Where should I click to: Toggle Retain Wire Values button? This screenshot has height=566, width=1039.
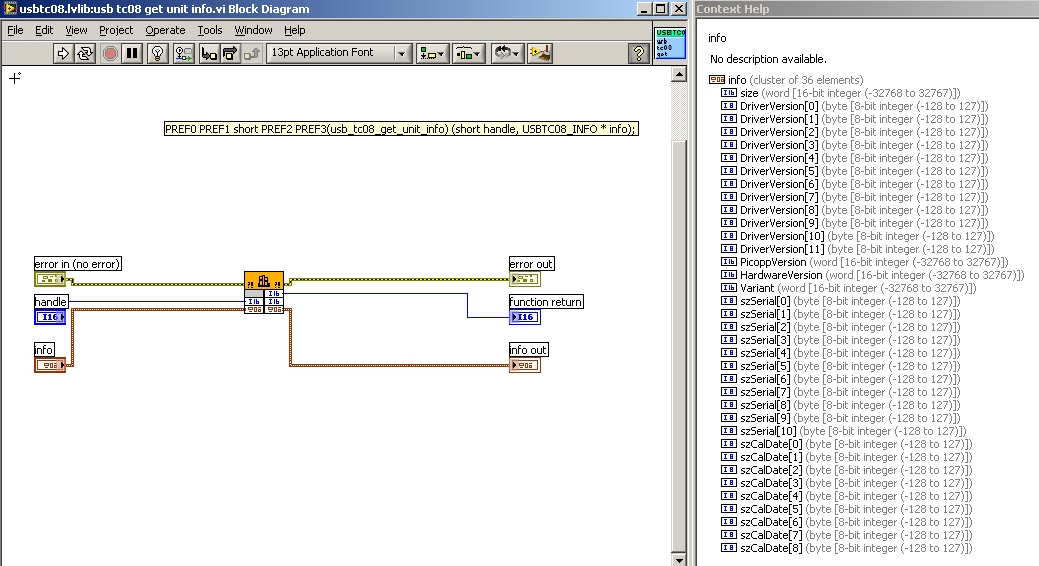182,53
